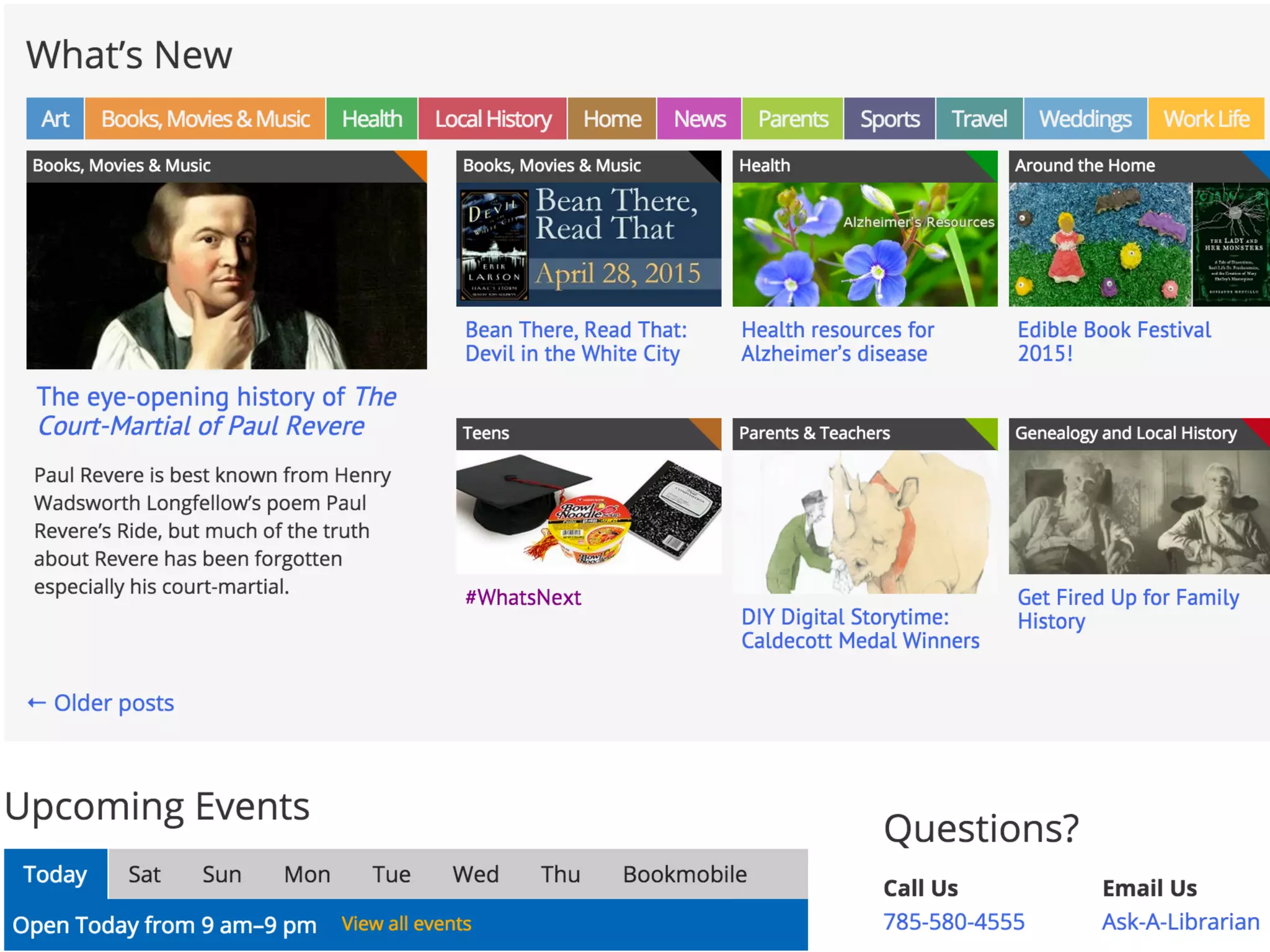Open Get Fired Up for Family History

pos(1127,609)
